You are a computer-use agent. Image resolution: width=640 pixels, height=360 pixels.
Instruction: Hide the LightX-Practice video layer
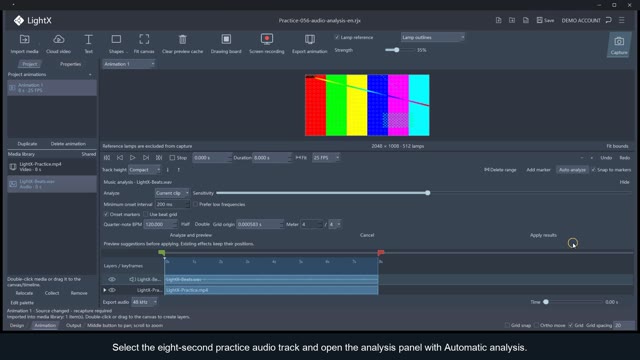pos(112,290)
